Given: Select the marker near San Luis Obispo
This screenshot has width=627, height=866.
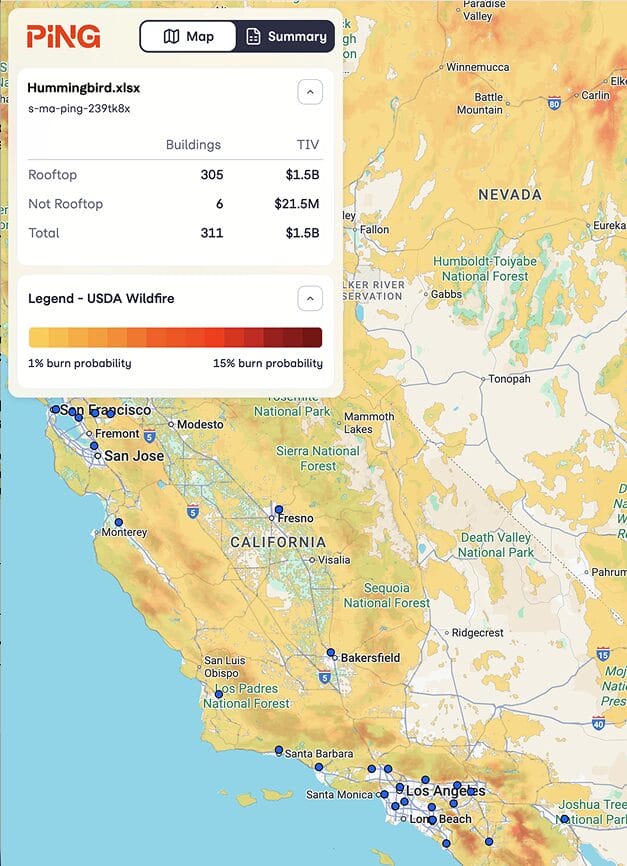Looking at the screenshot, I should click(x=219, y=694).
